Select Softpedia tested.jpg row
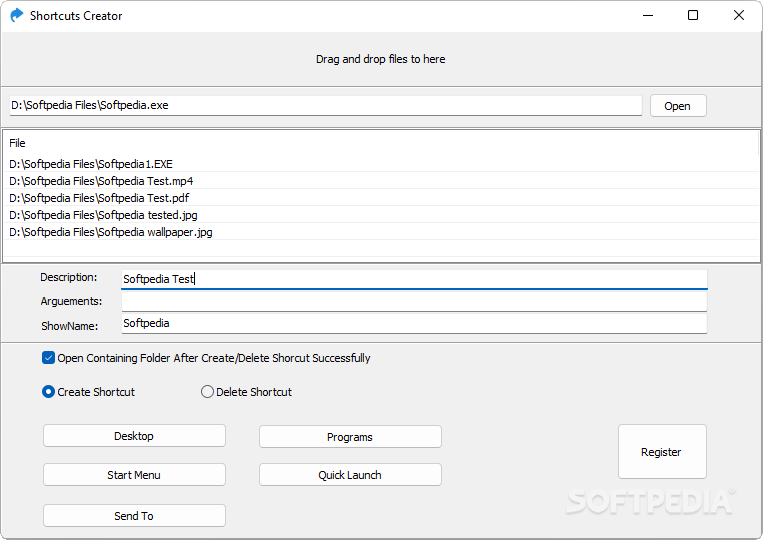This screenshot has height=540, width=763. pos(381,215)
